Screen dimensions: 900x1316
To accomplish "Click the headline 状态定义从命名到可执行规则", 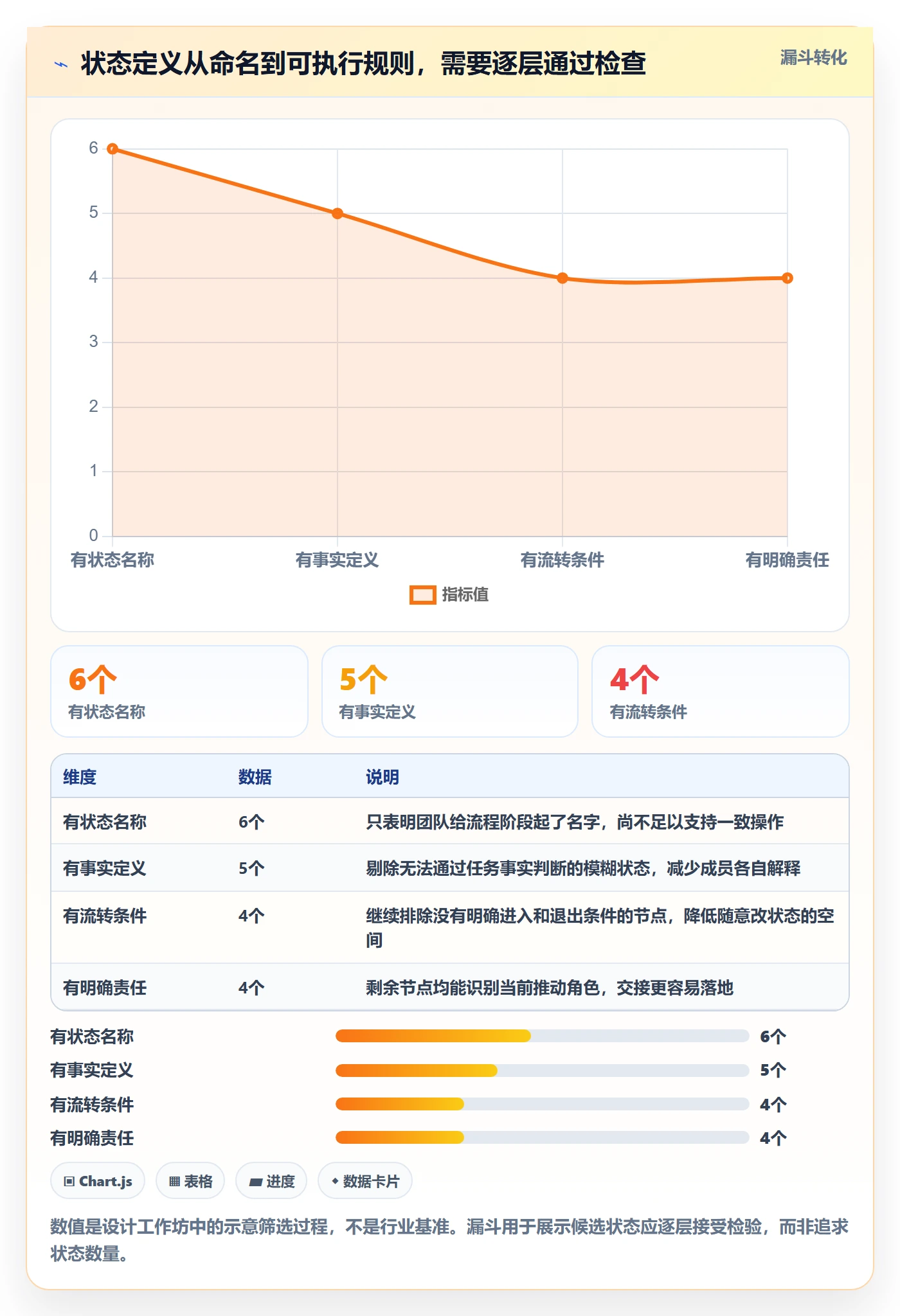I will click(363, 64).
